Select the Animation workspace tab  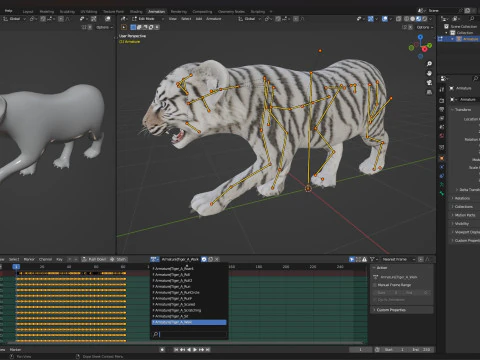coord(156,12)
